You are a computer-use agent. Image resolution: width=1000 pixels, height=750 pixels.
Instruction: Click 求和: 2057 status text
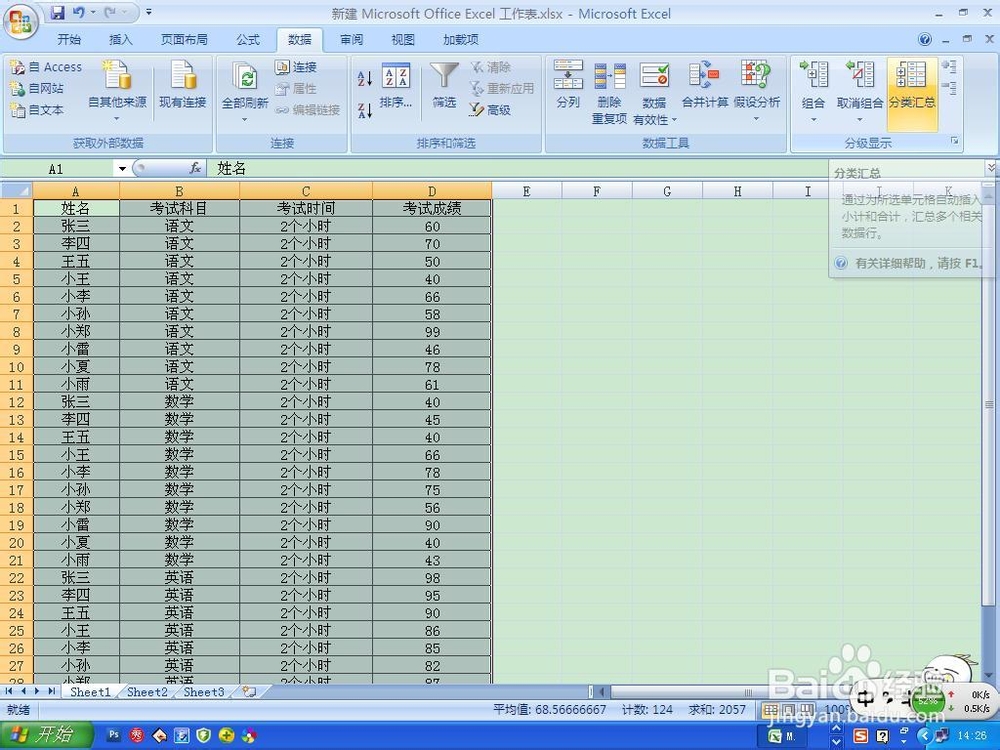click(717, 709)
